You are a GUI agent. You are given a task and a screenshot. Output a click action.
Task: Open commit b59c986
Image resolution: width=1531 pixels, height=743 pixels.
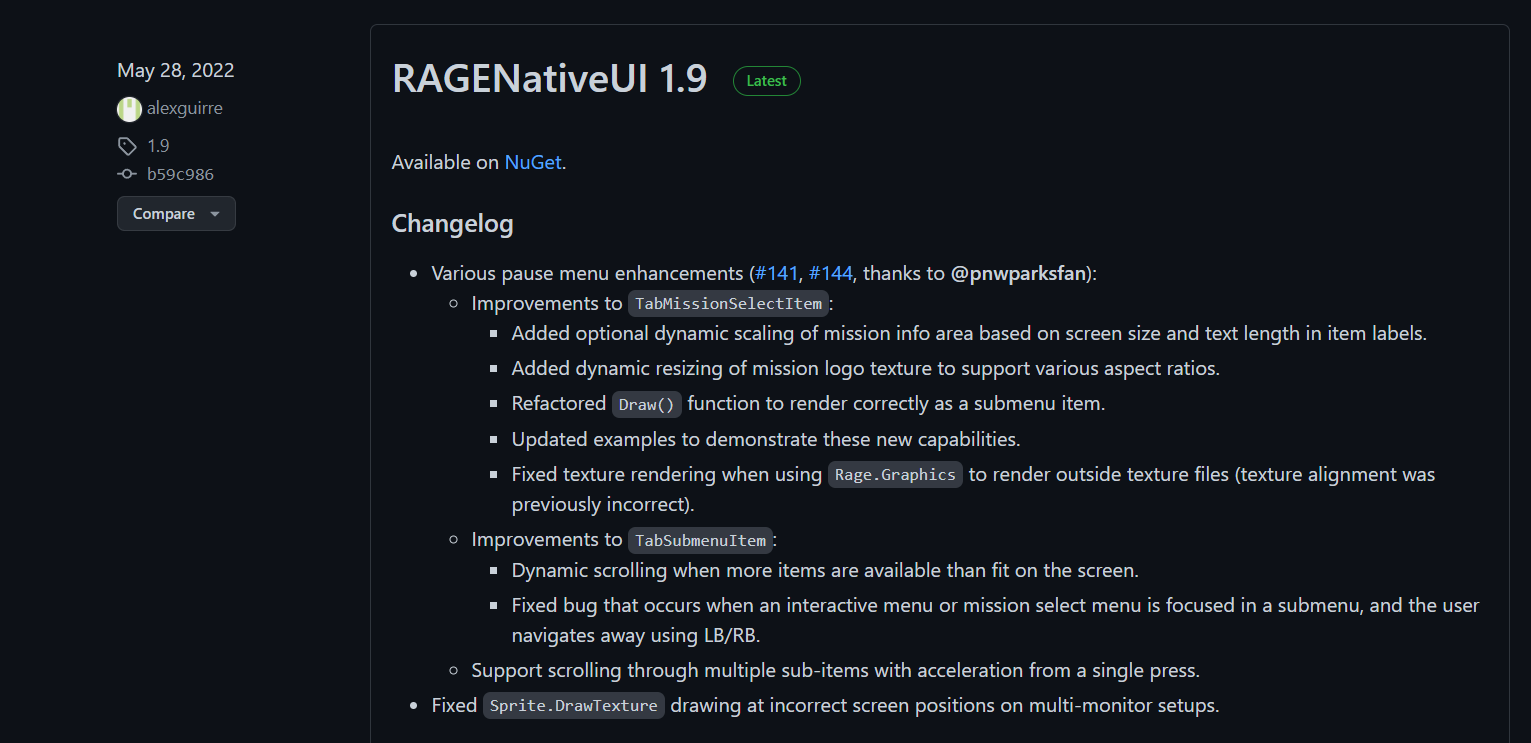point(180,174)
